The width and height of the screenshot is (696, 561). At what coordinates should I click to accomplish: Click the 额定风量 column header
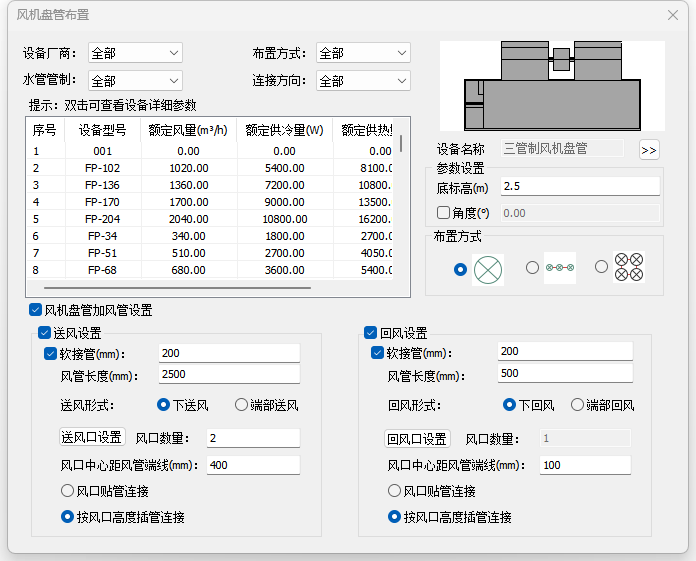188,130
